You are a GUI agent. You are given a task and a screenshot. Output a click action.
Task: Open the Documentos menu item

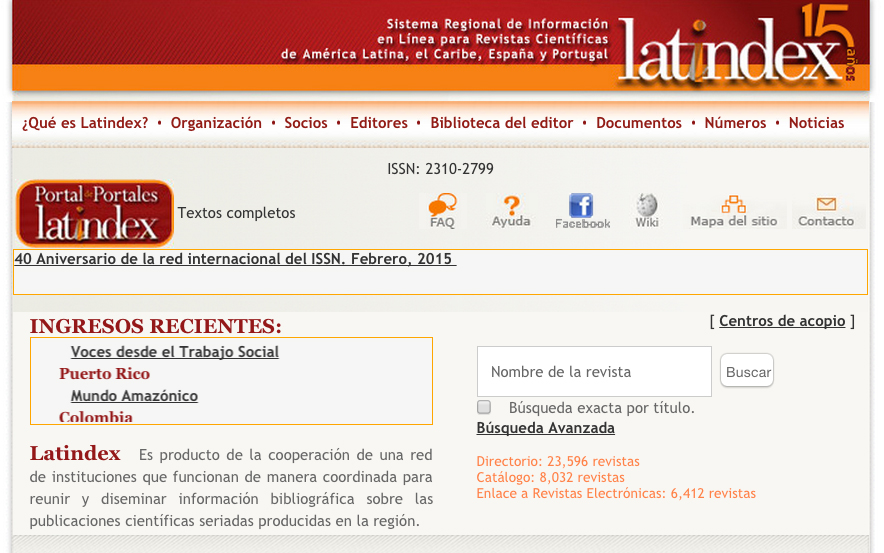639,123
